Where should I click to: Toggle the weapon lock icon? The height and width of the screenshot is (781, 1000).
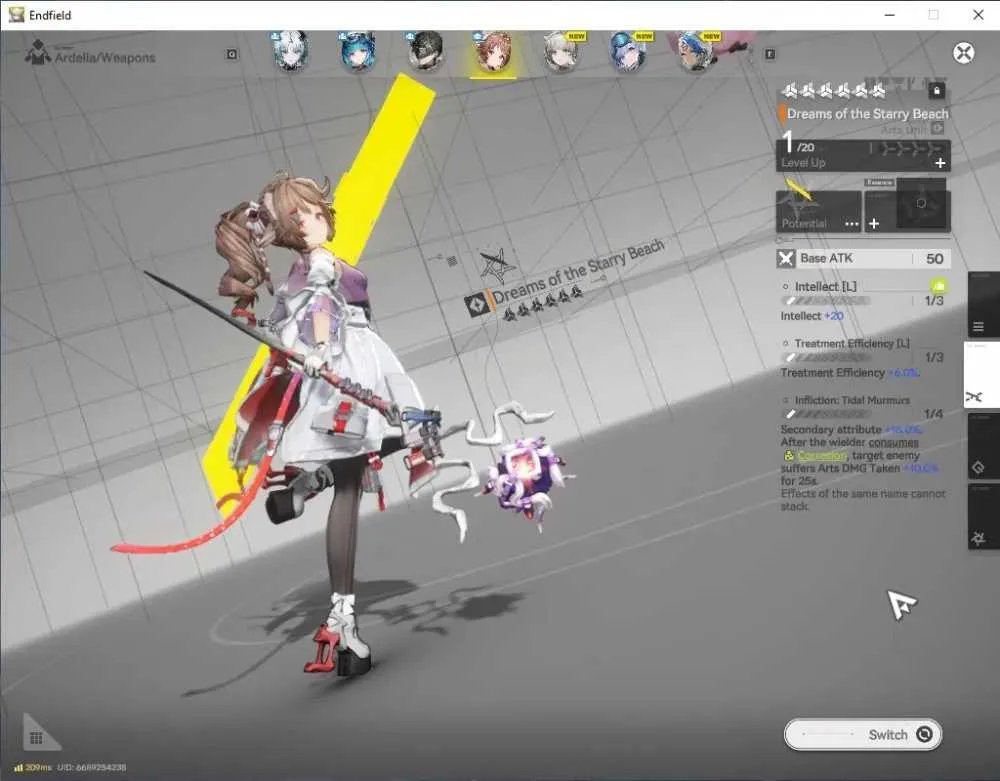936,91
